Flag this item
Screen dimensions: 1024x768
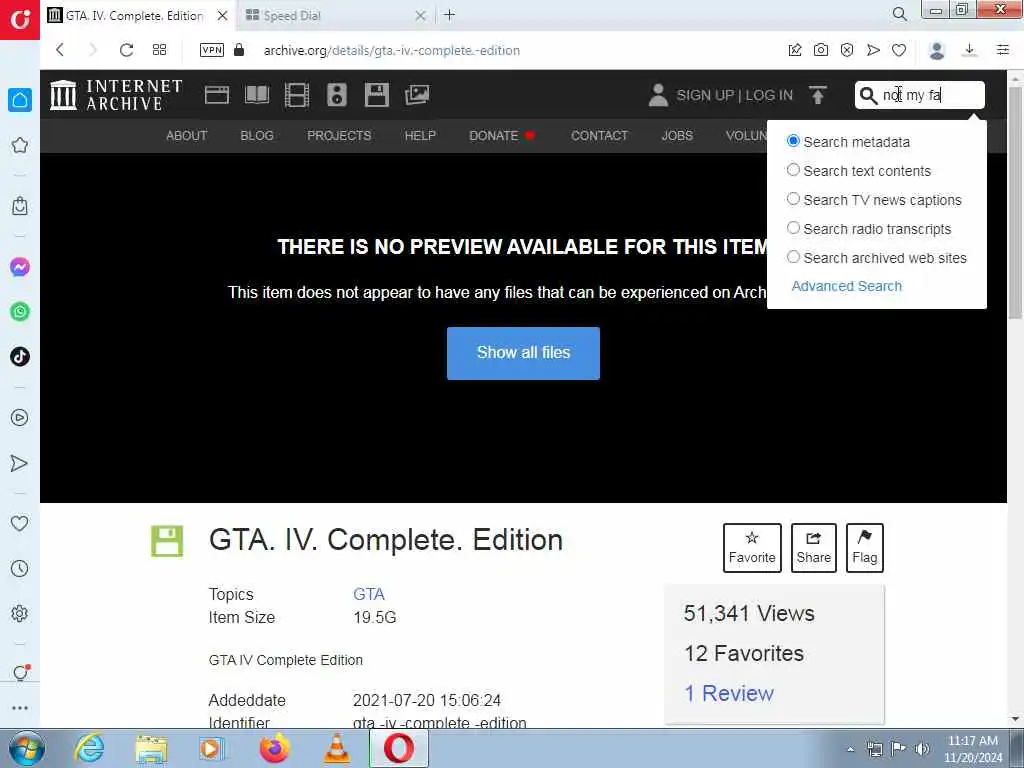(x=865, y=548)
